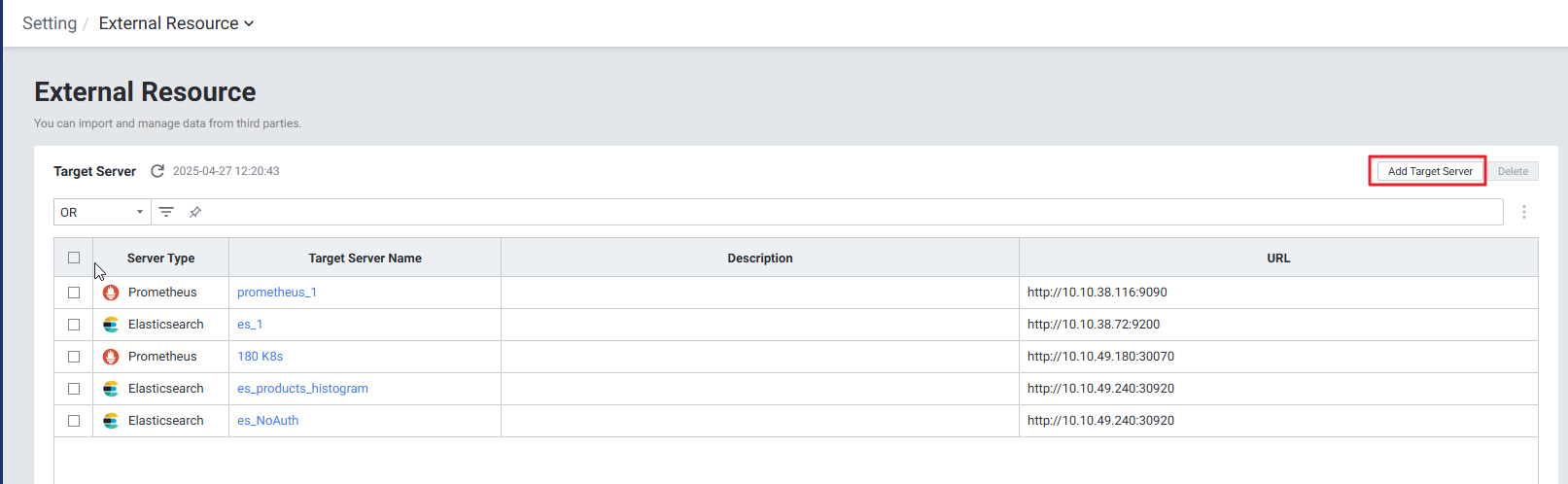Click the Prometheus icon for 180 K8s
Screen dimensions: 1568x484
111,357
